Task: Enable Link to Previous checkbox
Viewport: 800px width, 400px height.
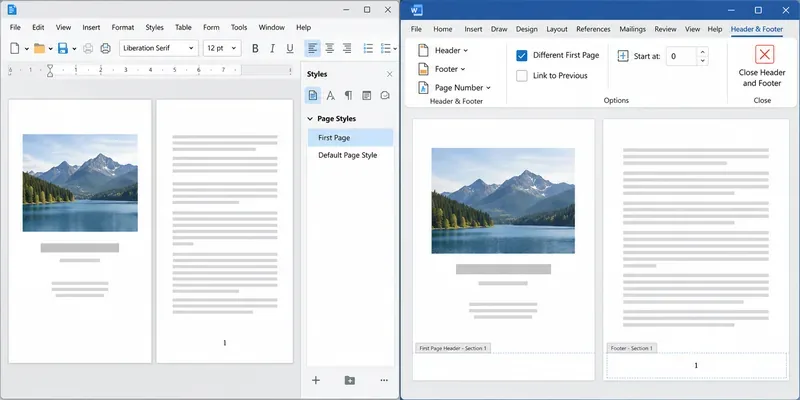Action: (521, 76)
